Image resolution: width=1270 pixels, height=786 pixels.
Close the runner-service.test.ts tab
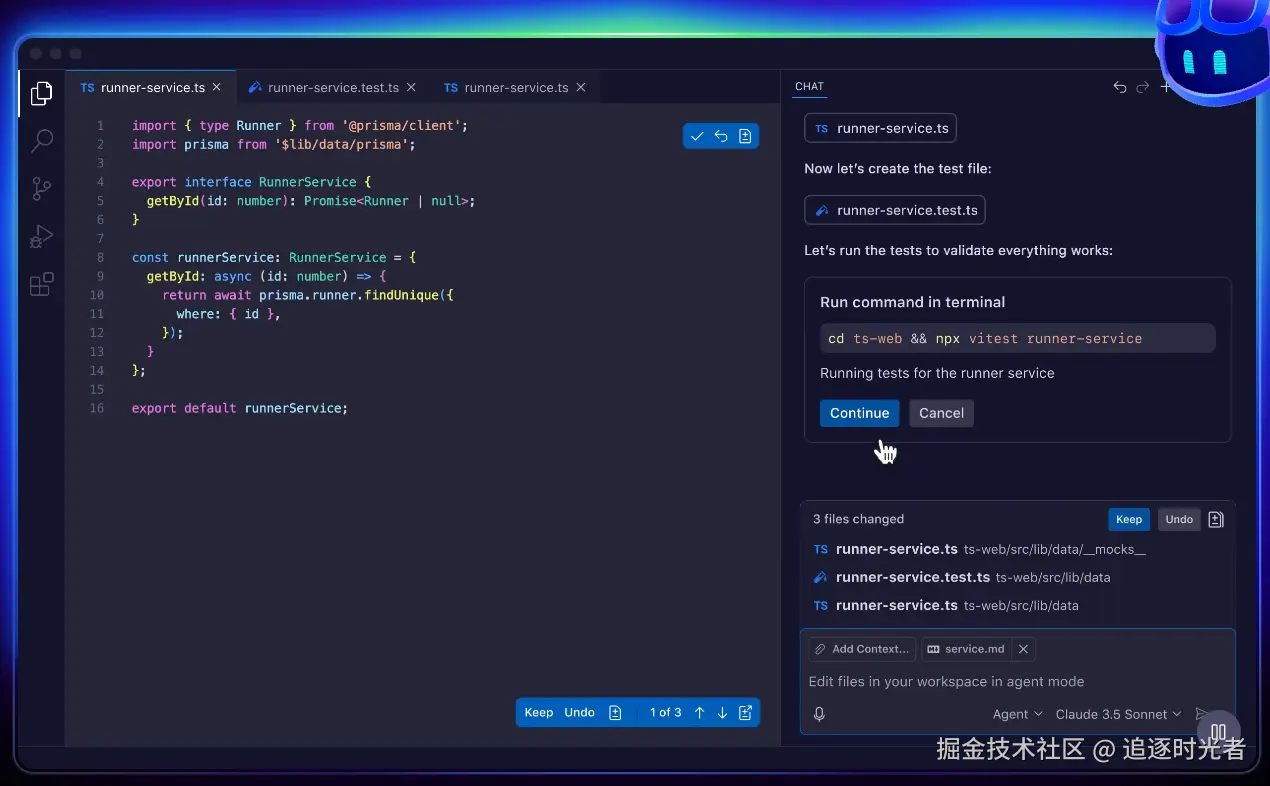click(x=411, y=87)
